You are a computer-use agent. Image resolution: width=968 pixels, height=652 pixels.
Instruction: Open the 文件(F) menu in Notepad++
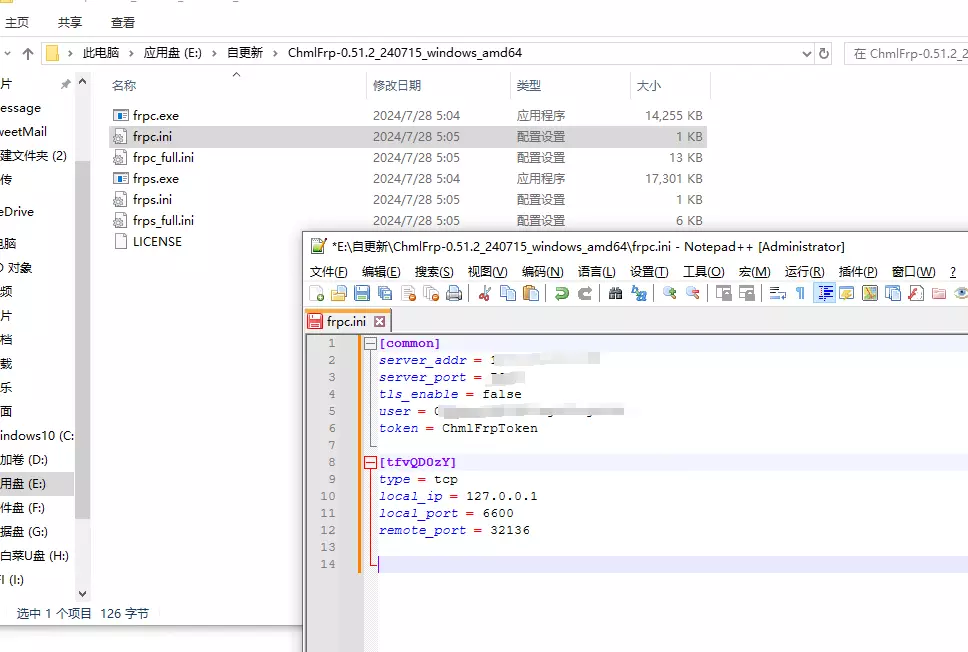tap(328, 272)
